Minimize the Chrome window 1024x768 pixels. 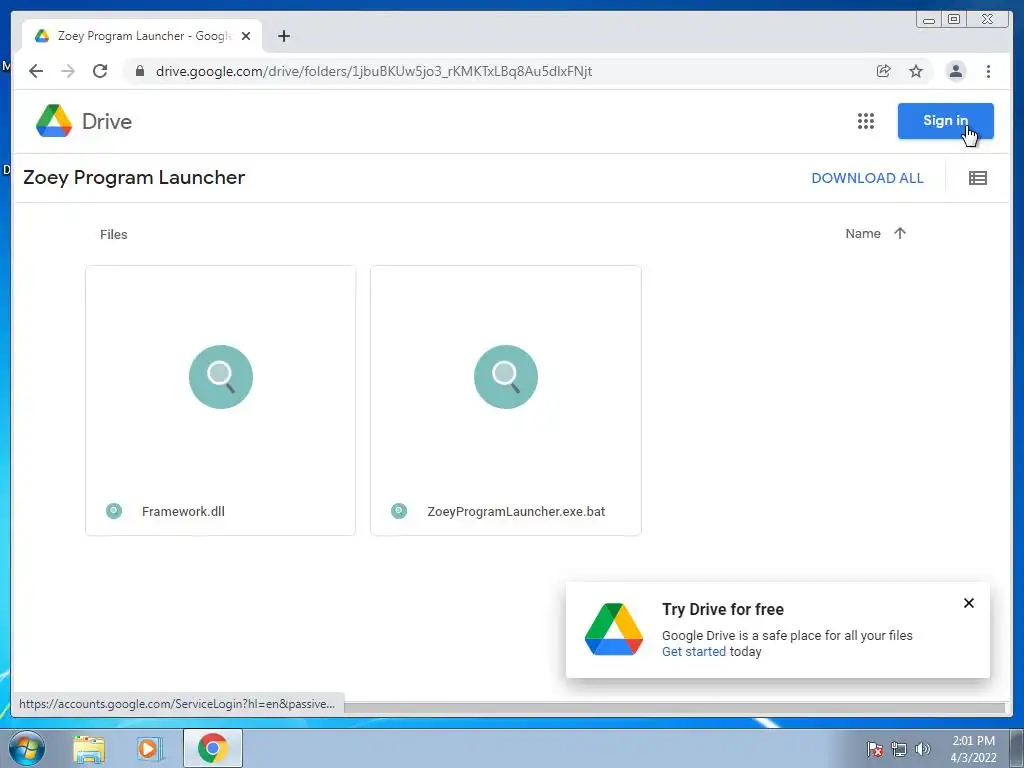pyautogui.click(x=929, y=20)
